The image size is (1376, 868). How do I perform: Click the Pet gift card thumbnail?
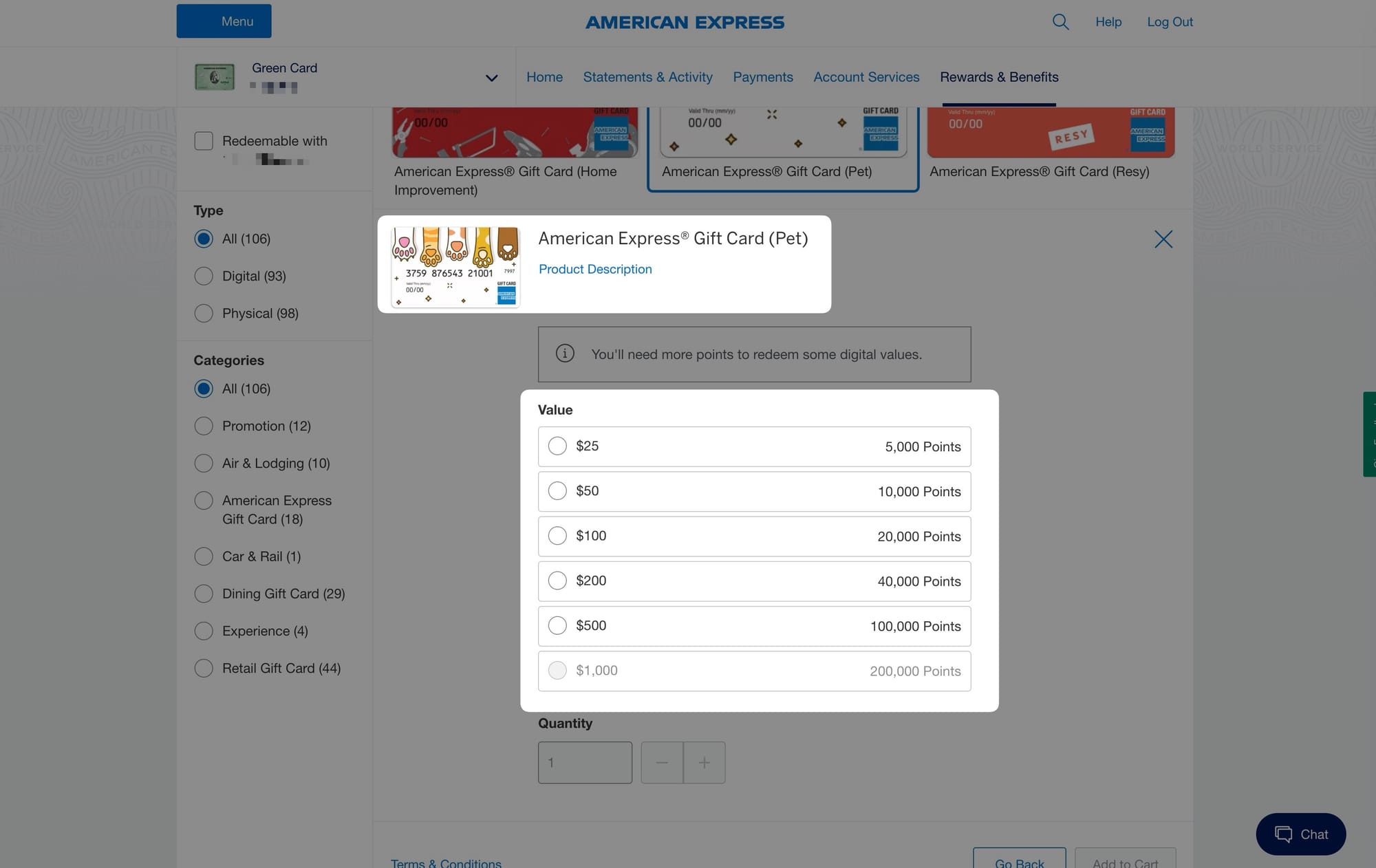click(455, 267)
